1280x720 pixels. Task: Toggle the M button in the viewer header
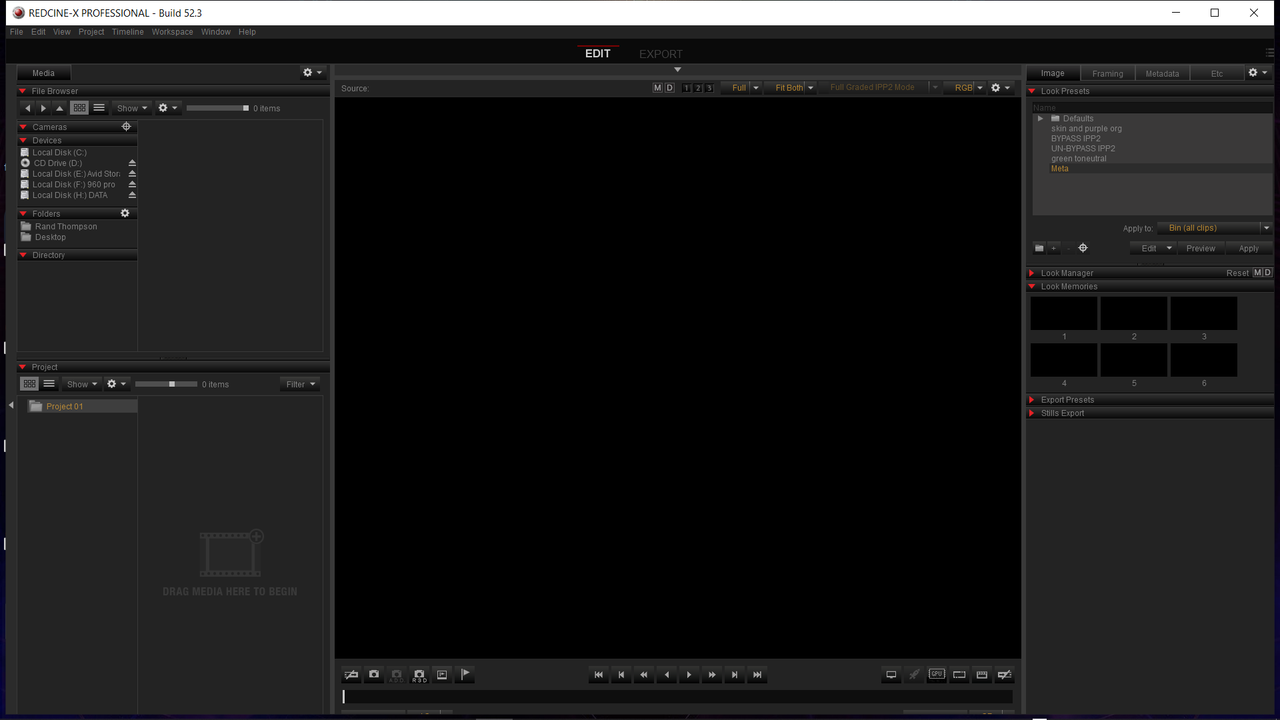pyautogui.click(x=657, y=88)
